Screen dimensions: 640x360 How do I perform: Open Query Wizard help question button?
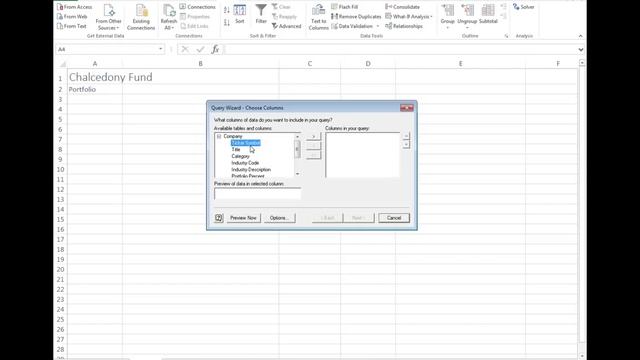pyautogui.click(x=219, y=218)
